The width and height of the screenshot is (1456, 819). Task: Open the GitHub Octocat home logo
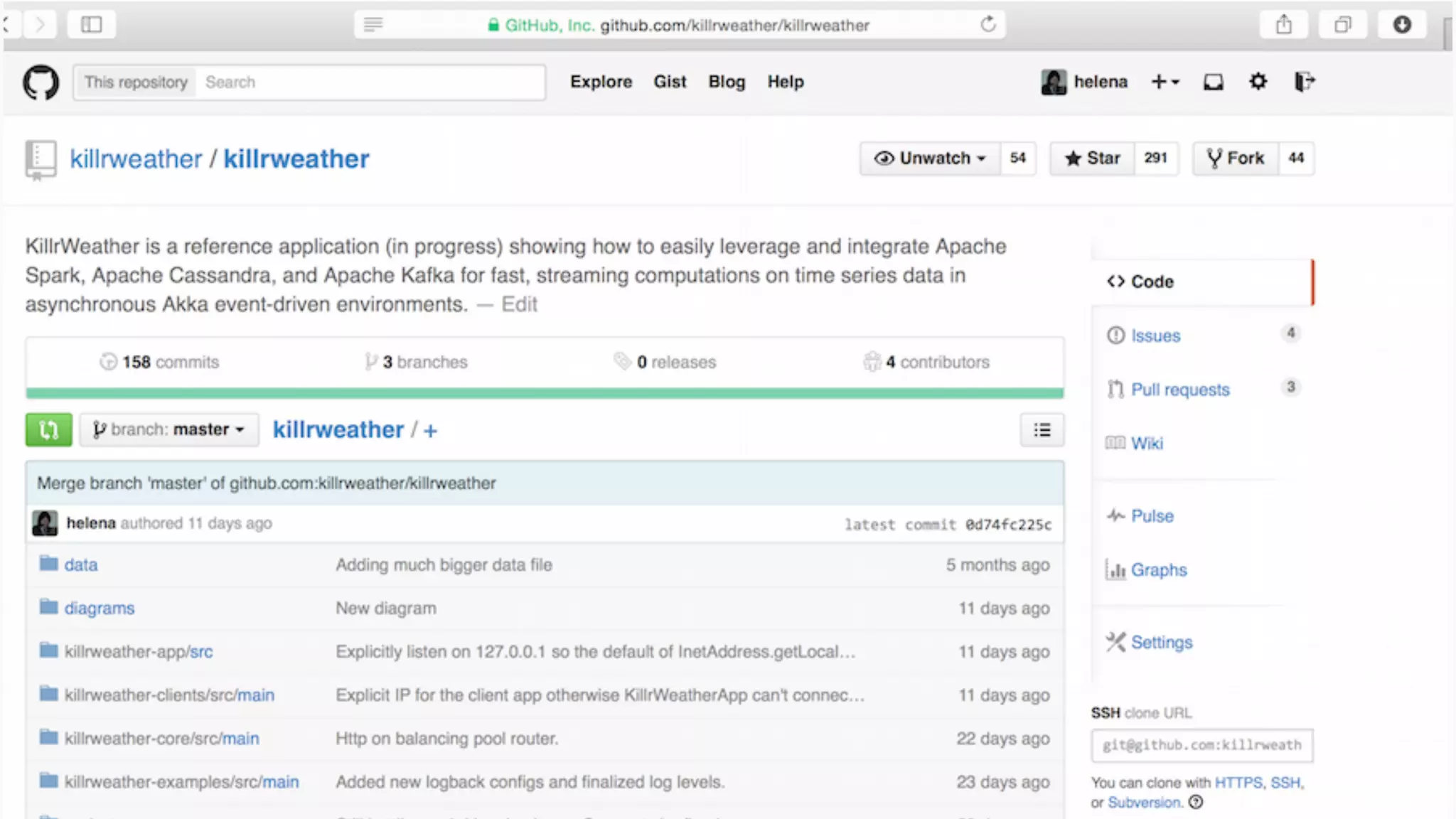pos(41,82)
